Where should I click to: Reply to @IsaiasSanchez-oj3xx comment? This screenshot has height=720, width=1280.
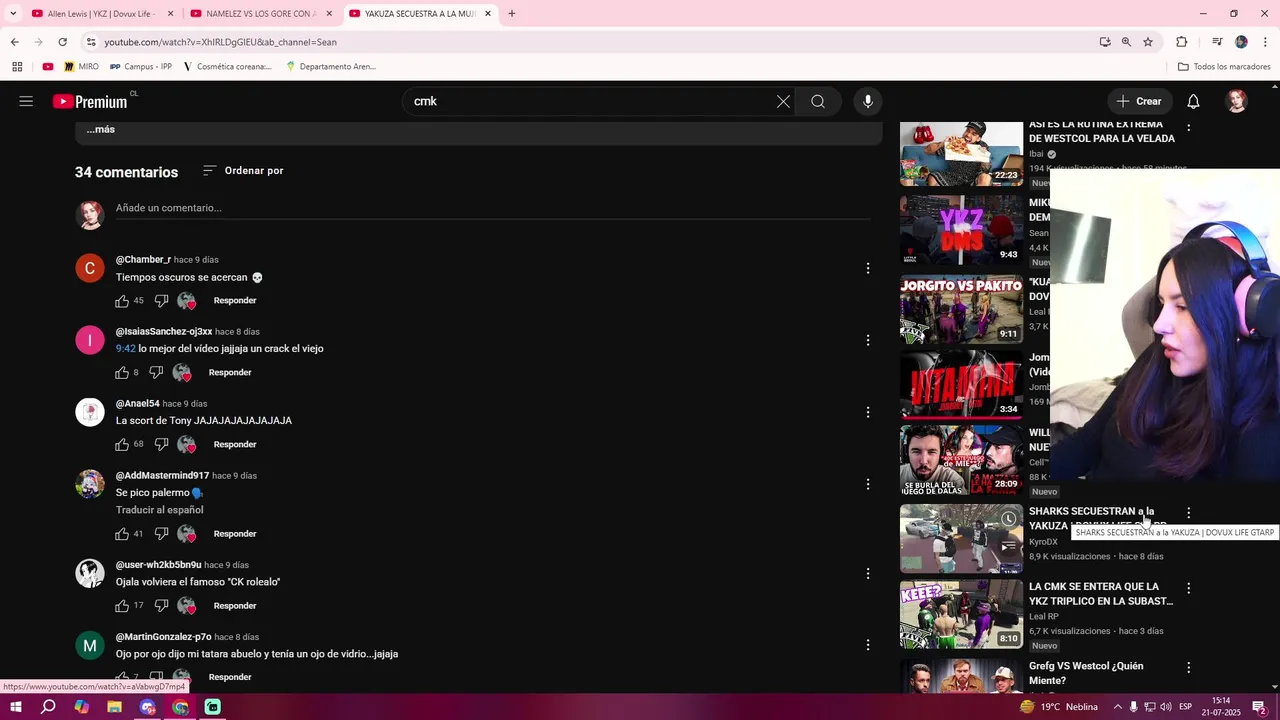230,373
